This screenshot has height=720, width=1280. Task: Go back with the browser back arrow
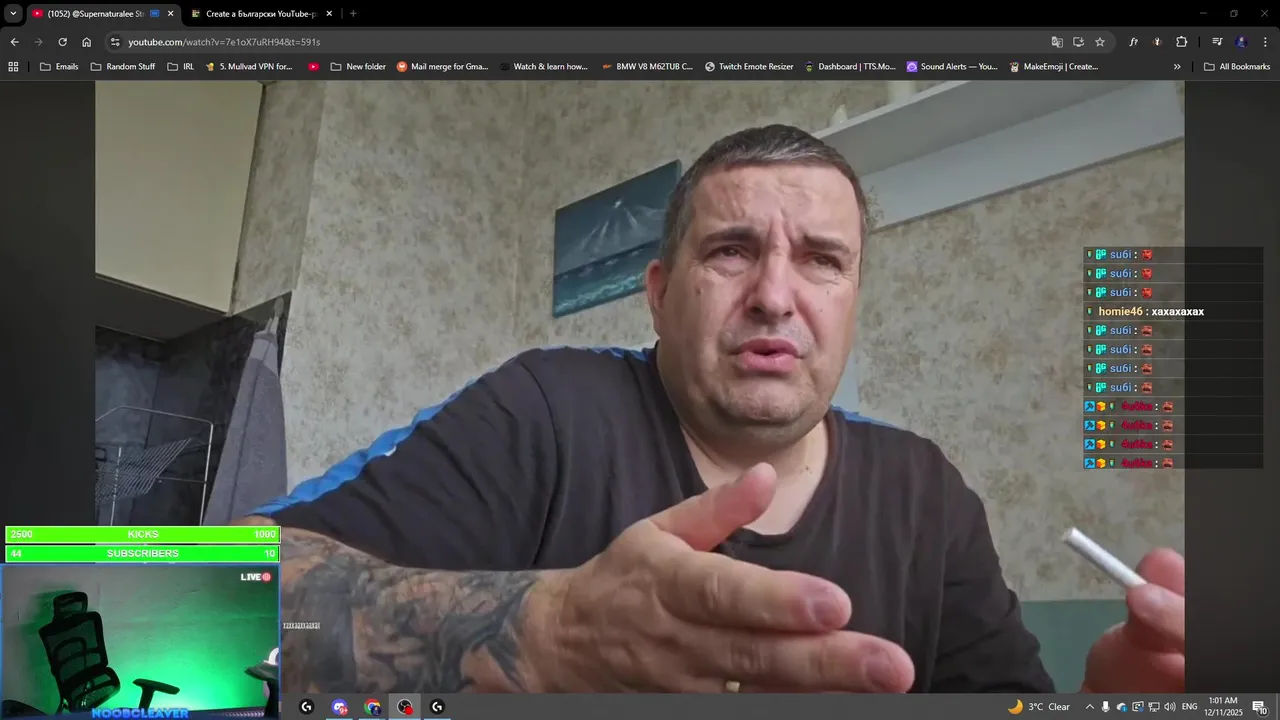point(14,42)
